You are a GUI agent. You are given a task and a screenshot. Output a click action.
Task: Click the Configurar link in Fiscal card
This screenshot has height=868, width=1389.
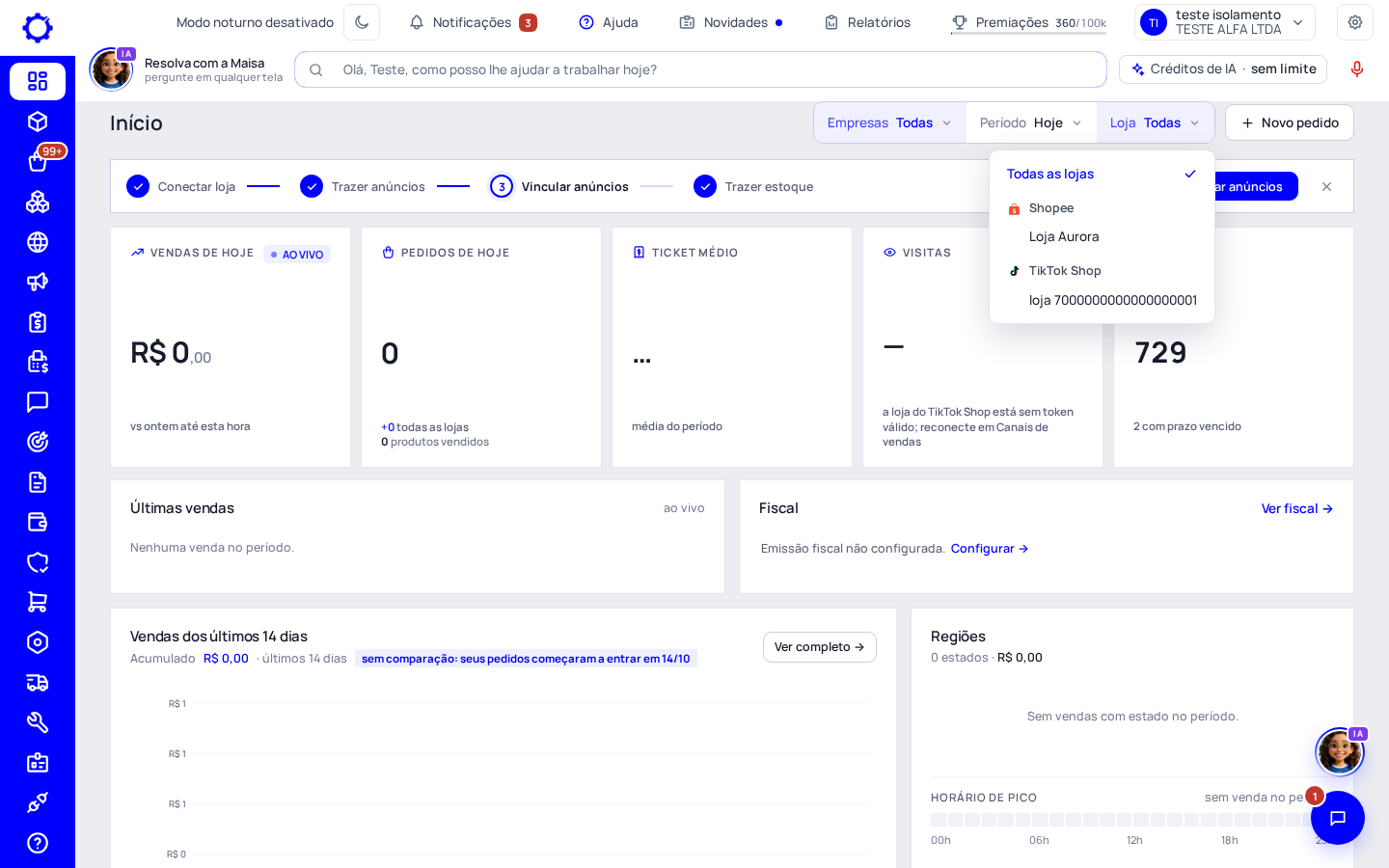[990, 549]
